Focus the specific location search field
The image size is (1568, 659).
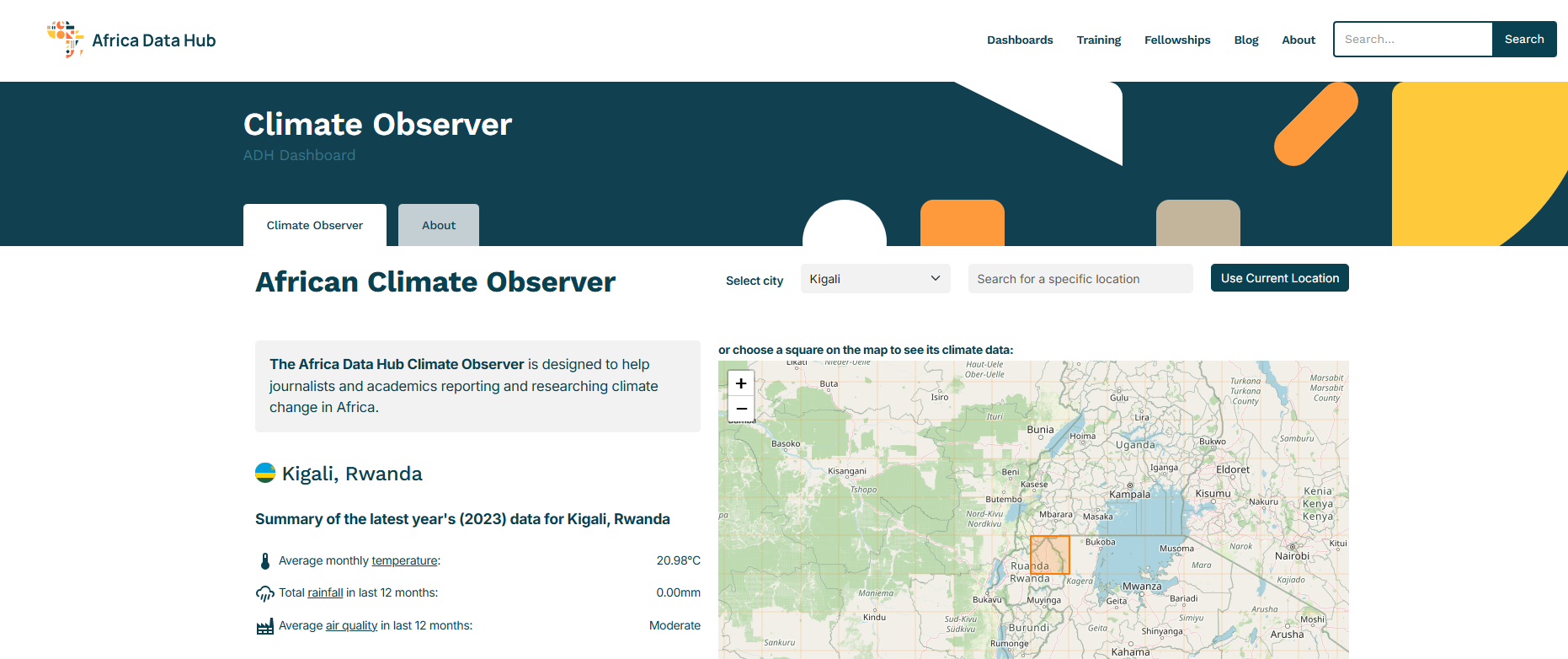[1080, 279]
